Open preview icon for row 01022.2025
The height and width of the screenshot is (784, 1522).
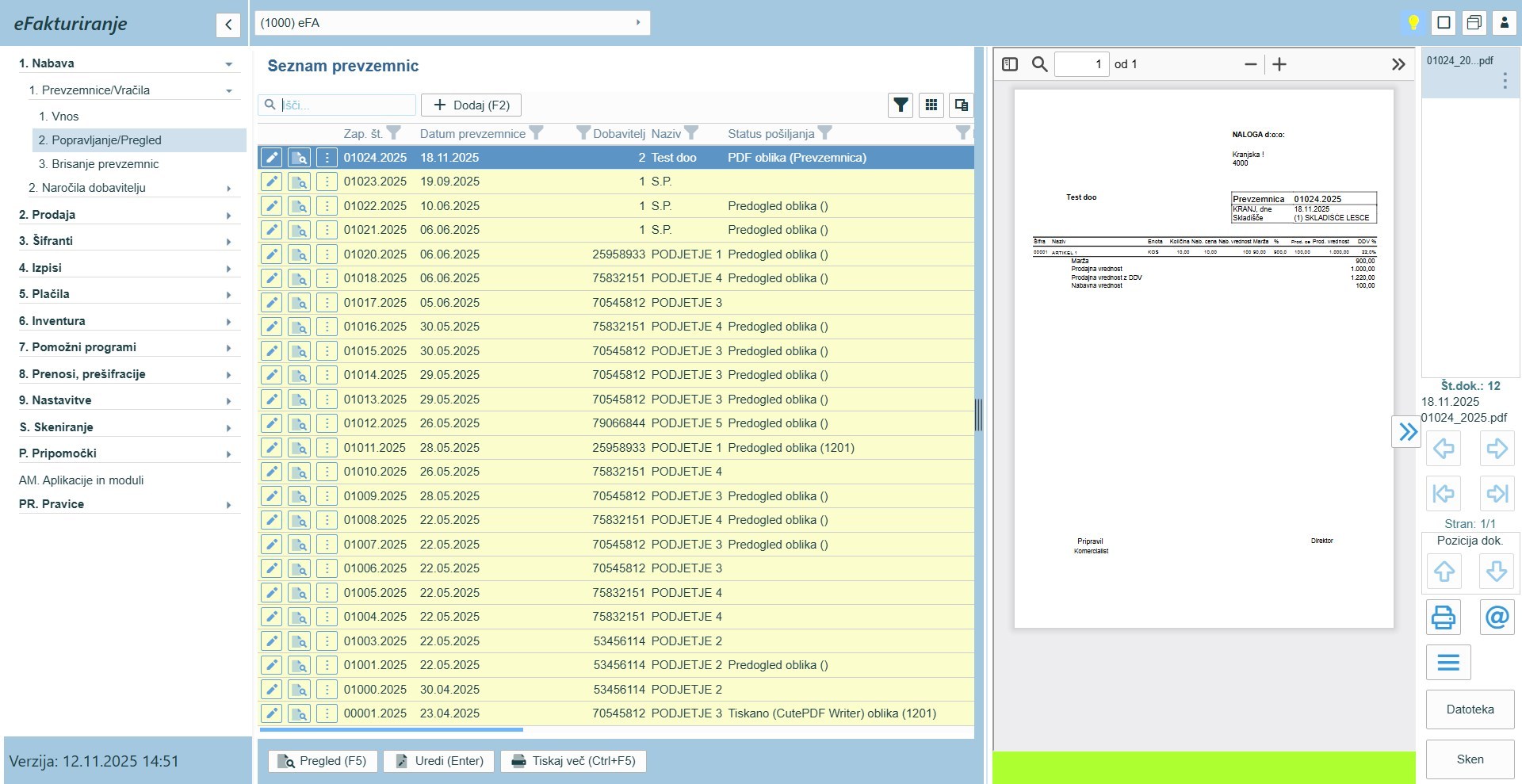coord(299,206)
